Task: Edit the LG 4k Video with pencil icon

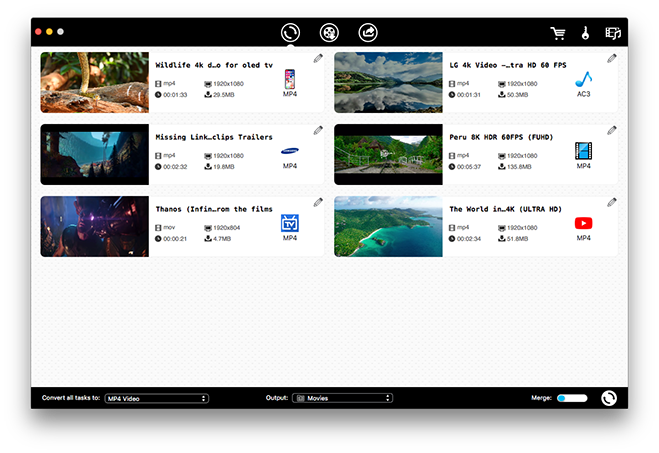Action: point(612,58)
